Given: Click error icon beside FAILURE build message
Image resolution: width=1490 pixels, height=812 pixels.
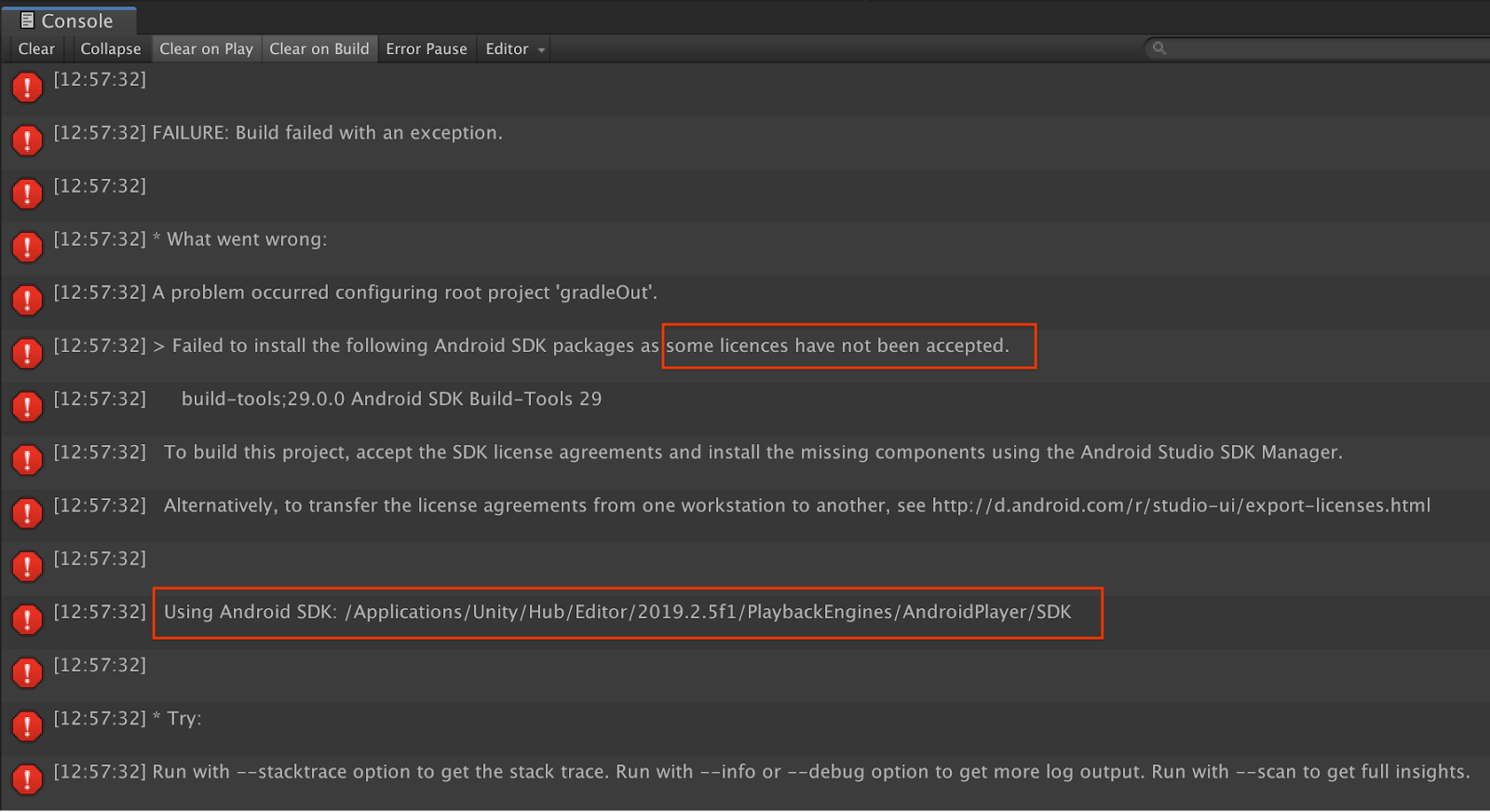Looking at the screenshot, I should tap(27, 141).
